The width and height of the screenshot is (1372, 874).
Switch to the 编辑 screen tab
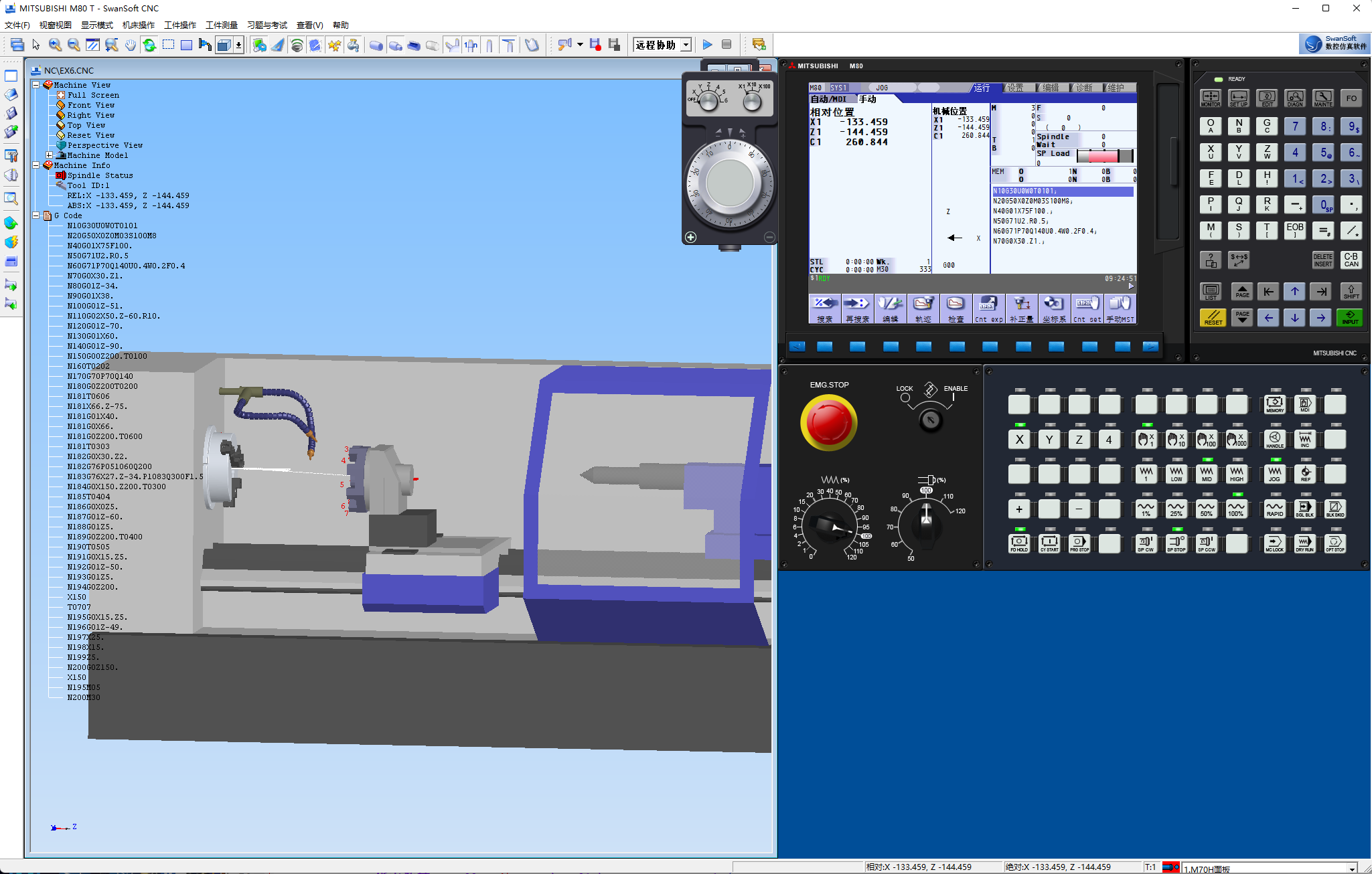pos(1050,88)
